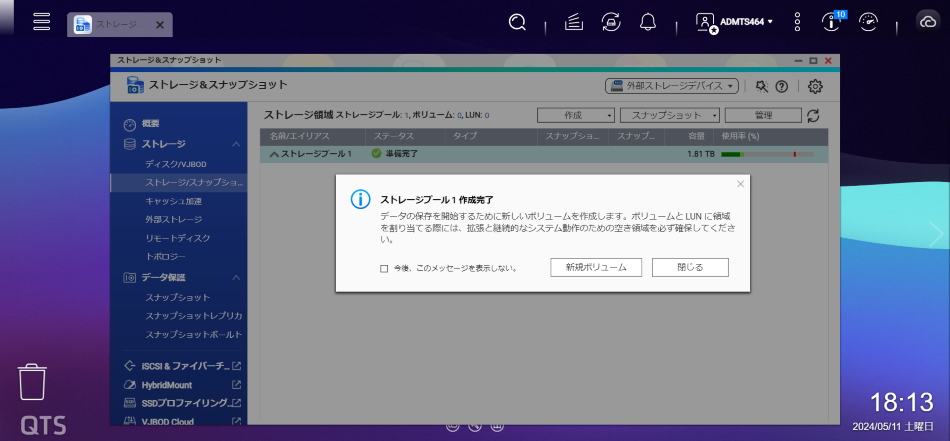Viewport: 950px width, 441px height.
Task: Select 概要 in the sidebar
Action: tap(150, 124)
